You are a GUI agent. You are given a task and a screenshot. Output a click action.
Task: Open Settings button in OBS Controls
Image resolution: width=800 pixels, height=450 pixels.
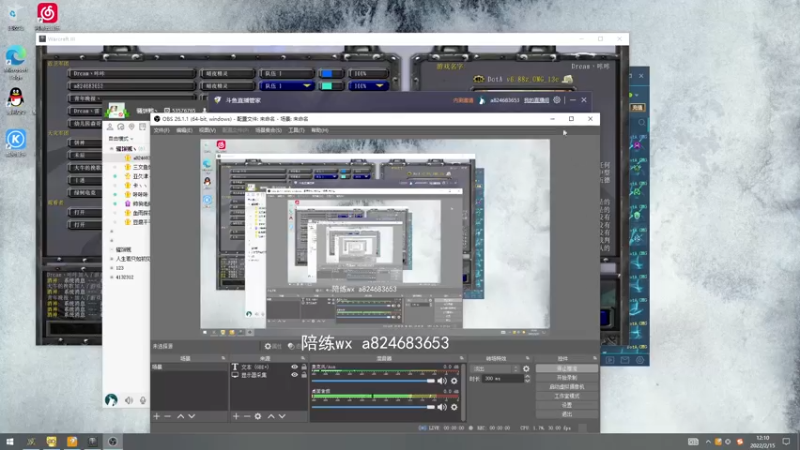coord(566,405)
